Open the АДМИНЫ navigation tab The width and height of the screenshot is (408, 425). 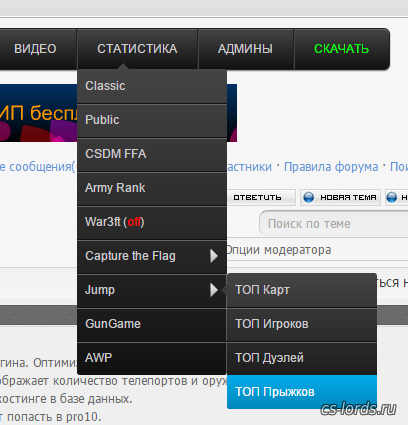(x=246, y=49)
